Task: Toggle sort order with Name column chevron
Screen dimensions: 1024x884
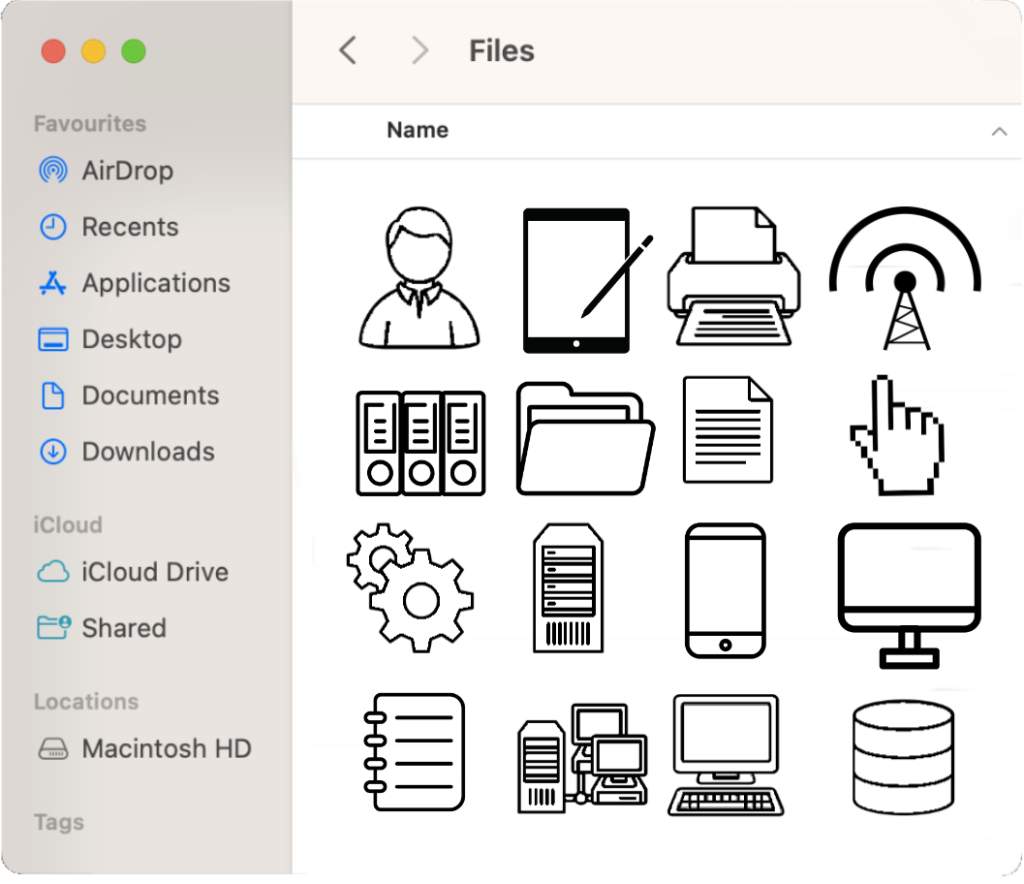Action: (999, 131)
